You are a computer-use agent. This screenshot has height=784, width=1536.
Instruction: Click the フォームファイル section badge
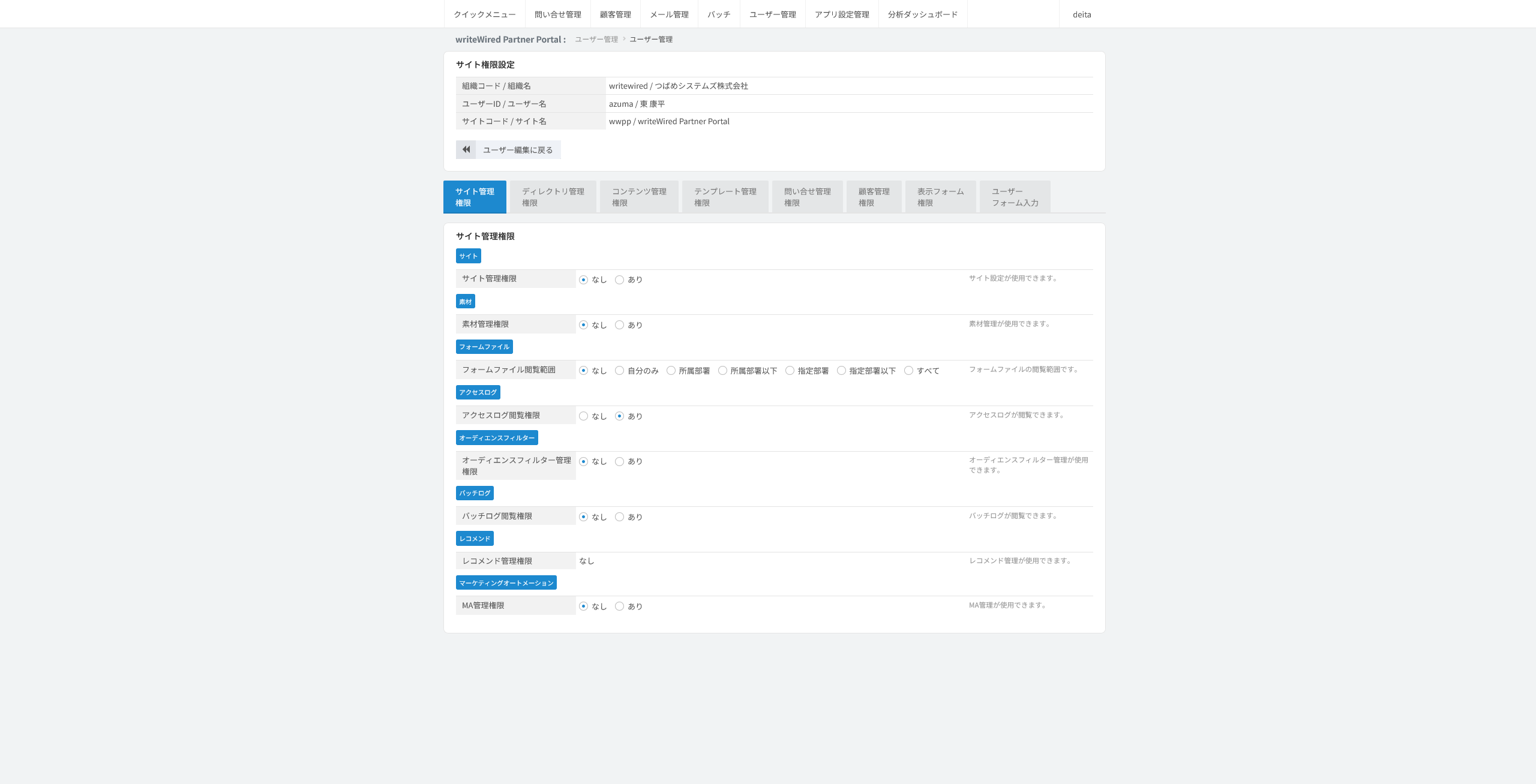pos(484,347)
